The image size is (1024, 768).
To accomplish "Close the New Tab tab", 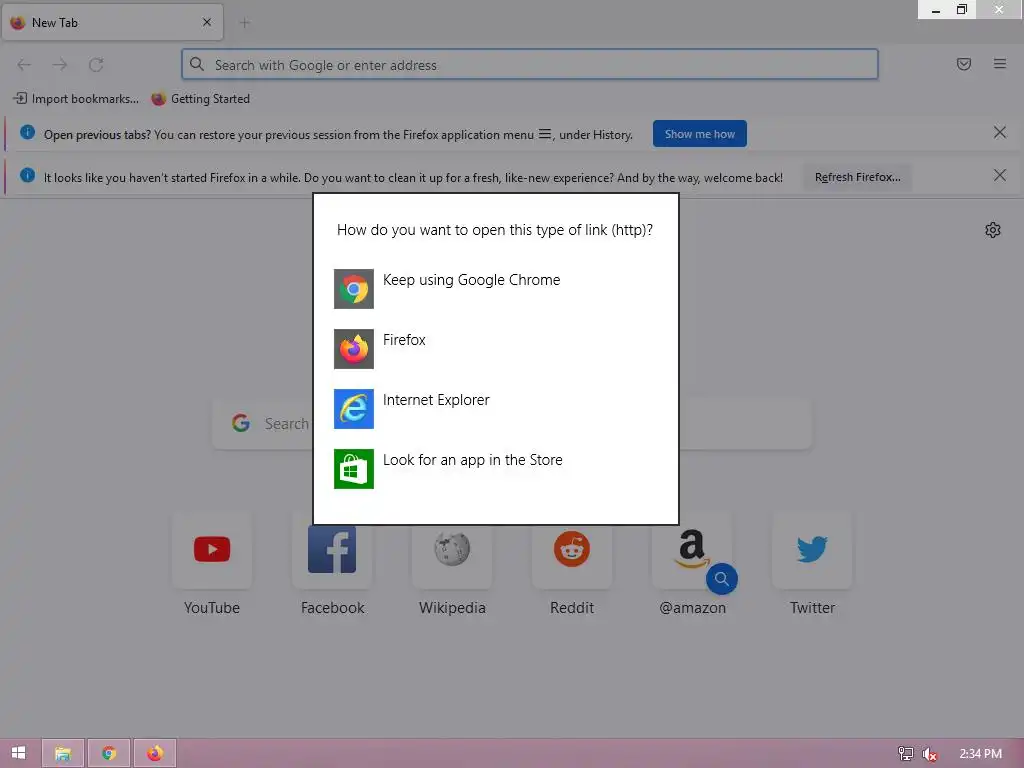I will 207,22.
